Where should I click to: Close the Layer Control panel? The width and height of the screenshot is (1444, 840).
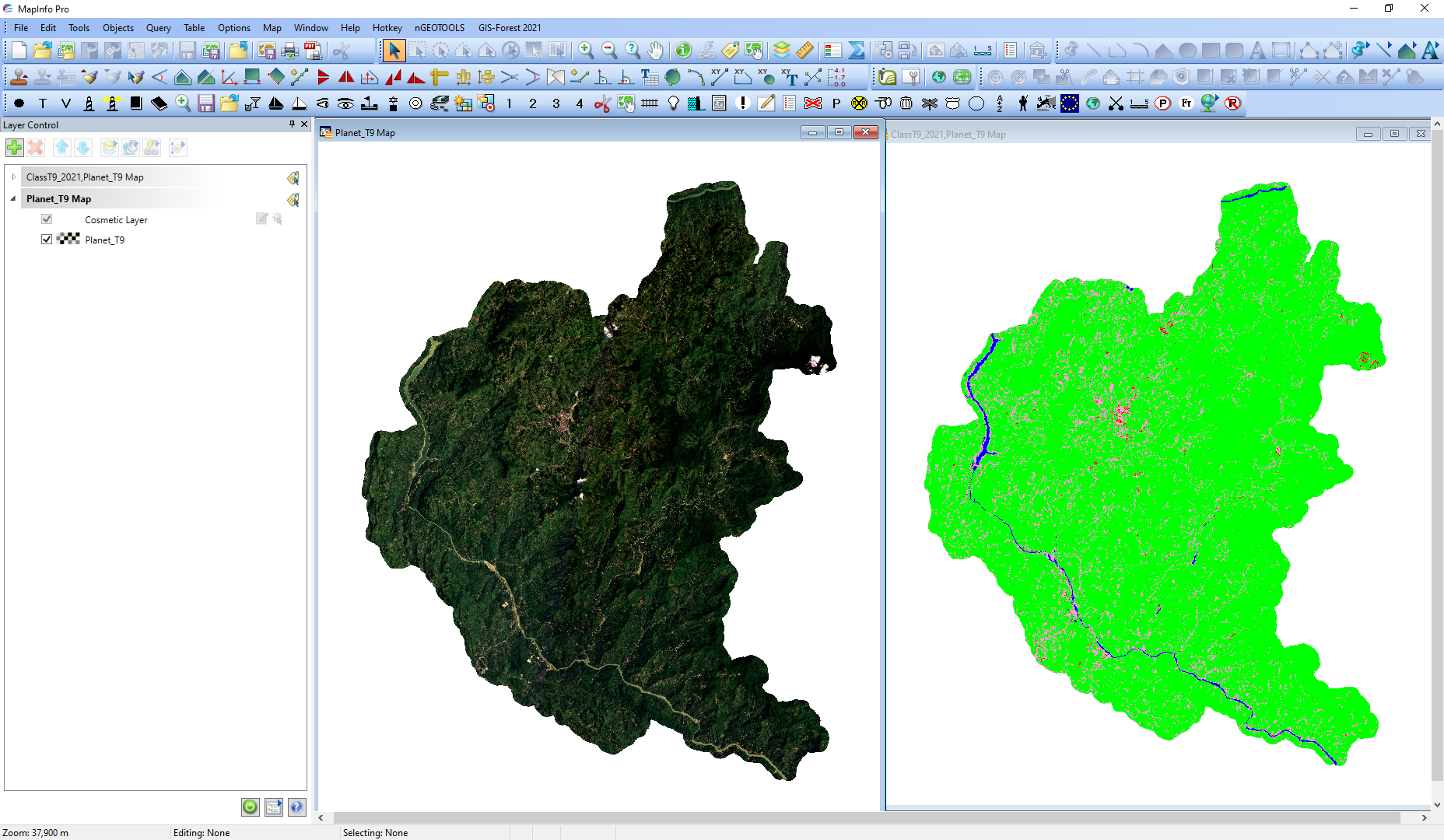click(304, 124)
